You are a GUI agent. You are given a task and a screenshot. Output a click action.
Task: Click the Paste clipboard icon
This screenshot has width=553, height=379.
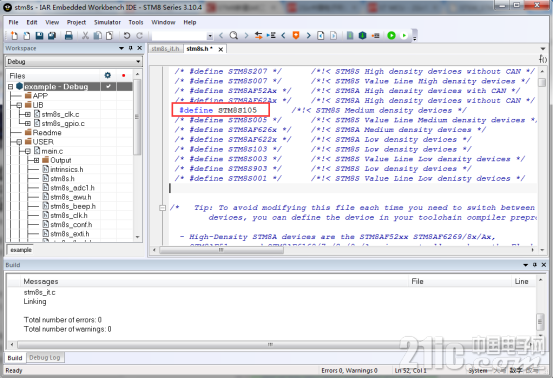click(109, 36)
